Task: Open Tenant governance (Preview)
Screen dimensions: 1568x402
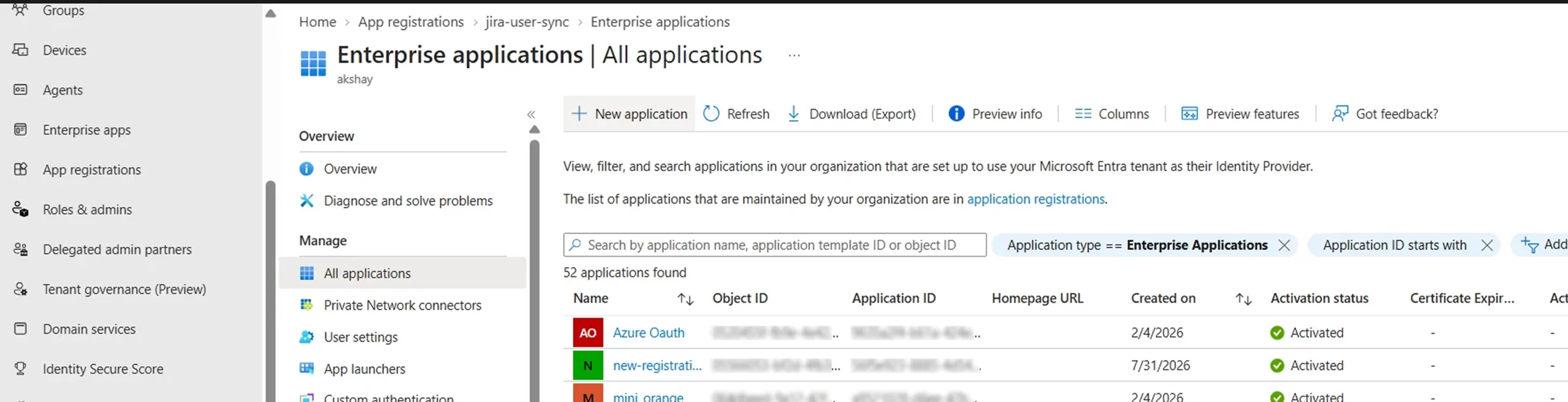Action: (124, 289)
